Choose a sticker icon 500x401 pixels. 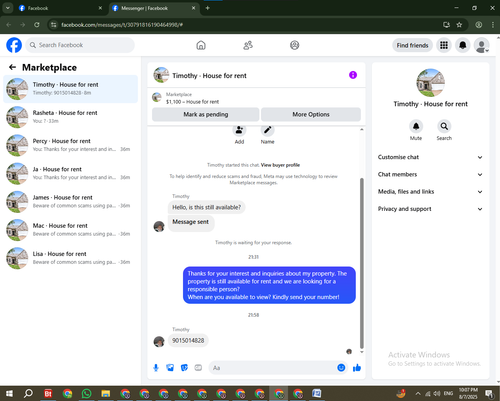[184, 368]
